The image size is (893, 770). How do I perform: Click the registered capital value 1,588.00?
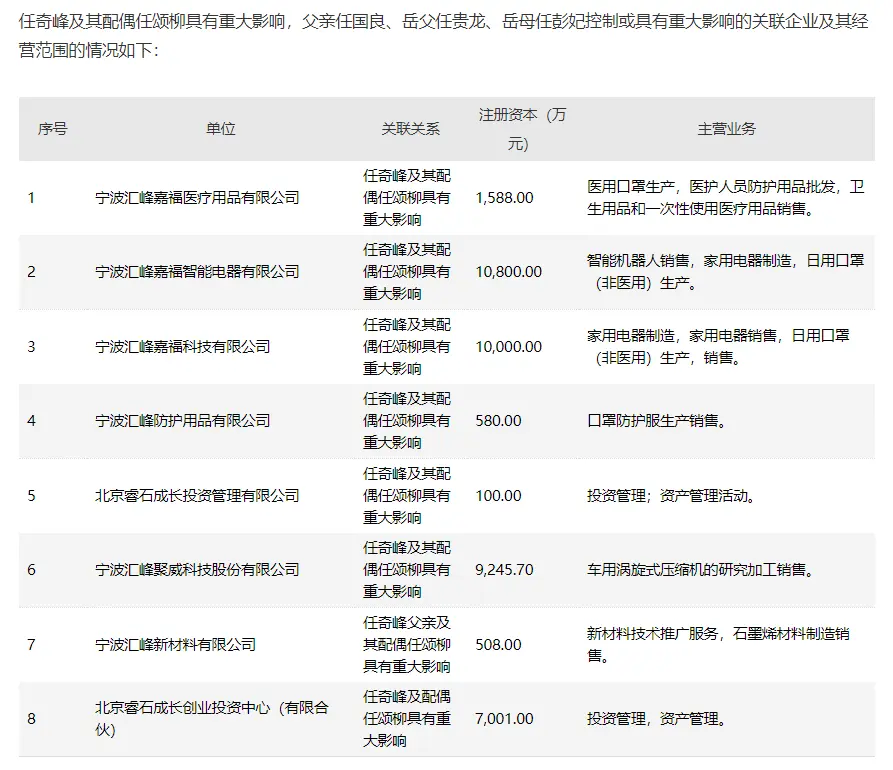coord(505,198)
